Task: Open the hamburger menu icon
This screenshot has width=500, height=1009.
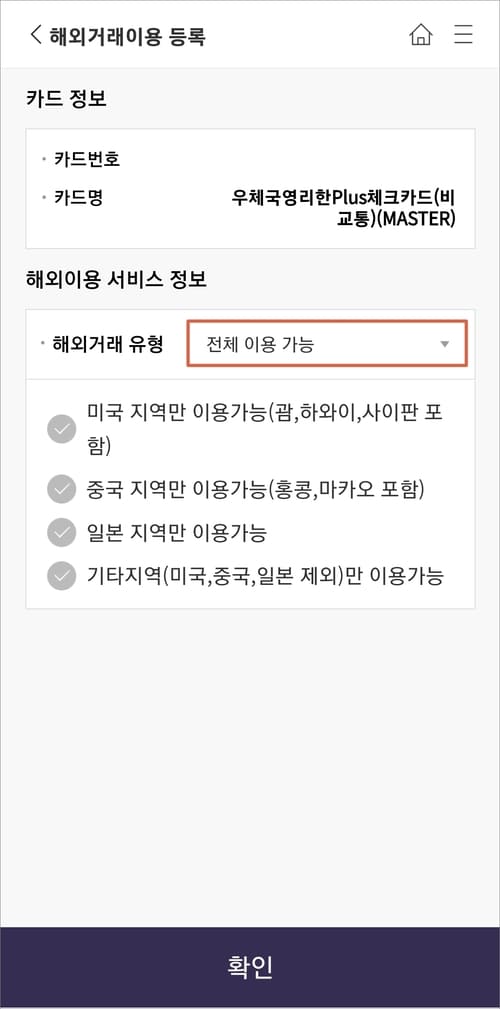Action: (x=463, y=35)
